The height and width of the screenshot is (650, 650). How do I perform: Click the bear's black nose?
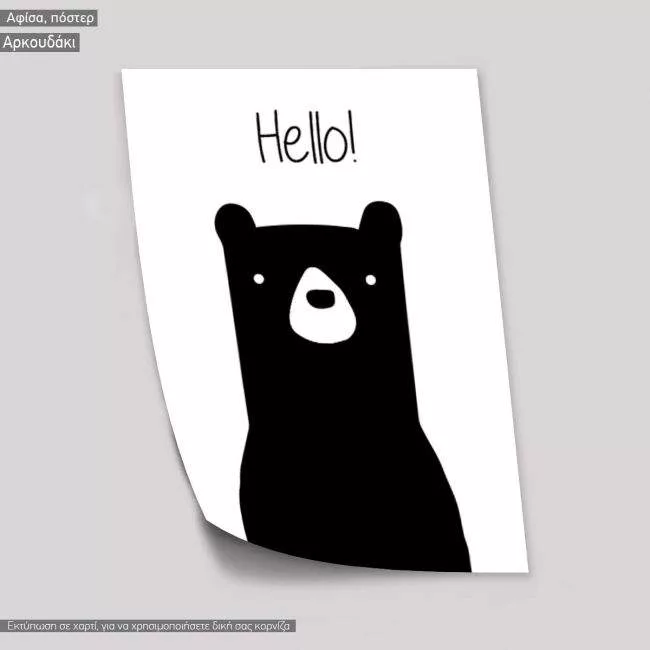pos(320,298)
